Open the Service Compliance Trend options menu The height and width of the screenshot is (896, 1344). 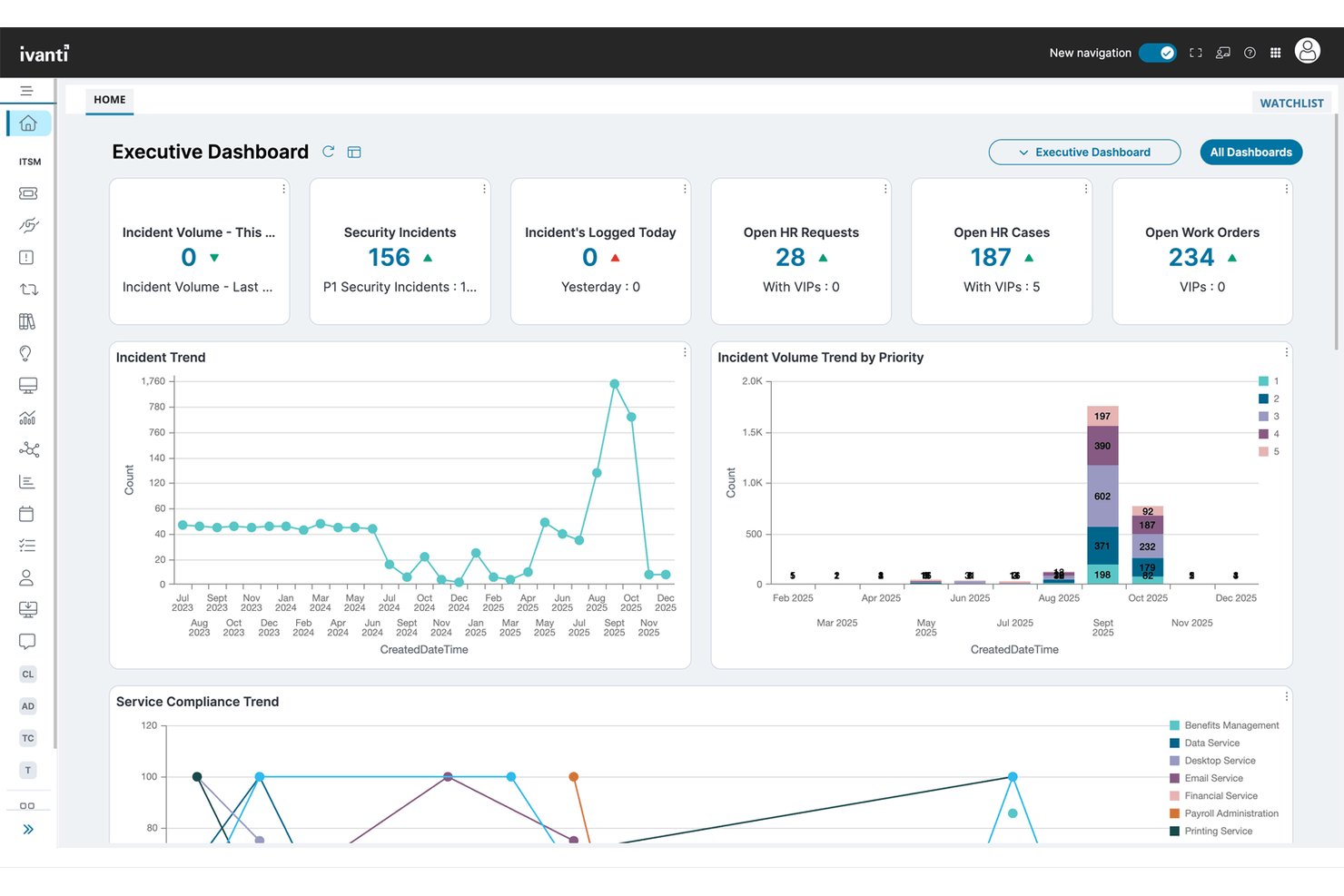point(1287,696)
